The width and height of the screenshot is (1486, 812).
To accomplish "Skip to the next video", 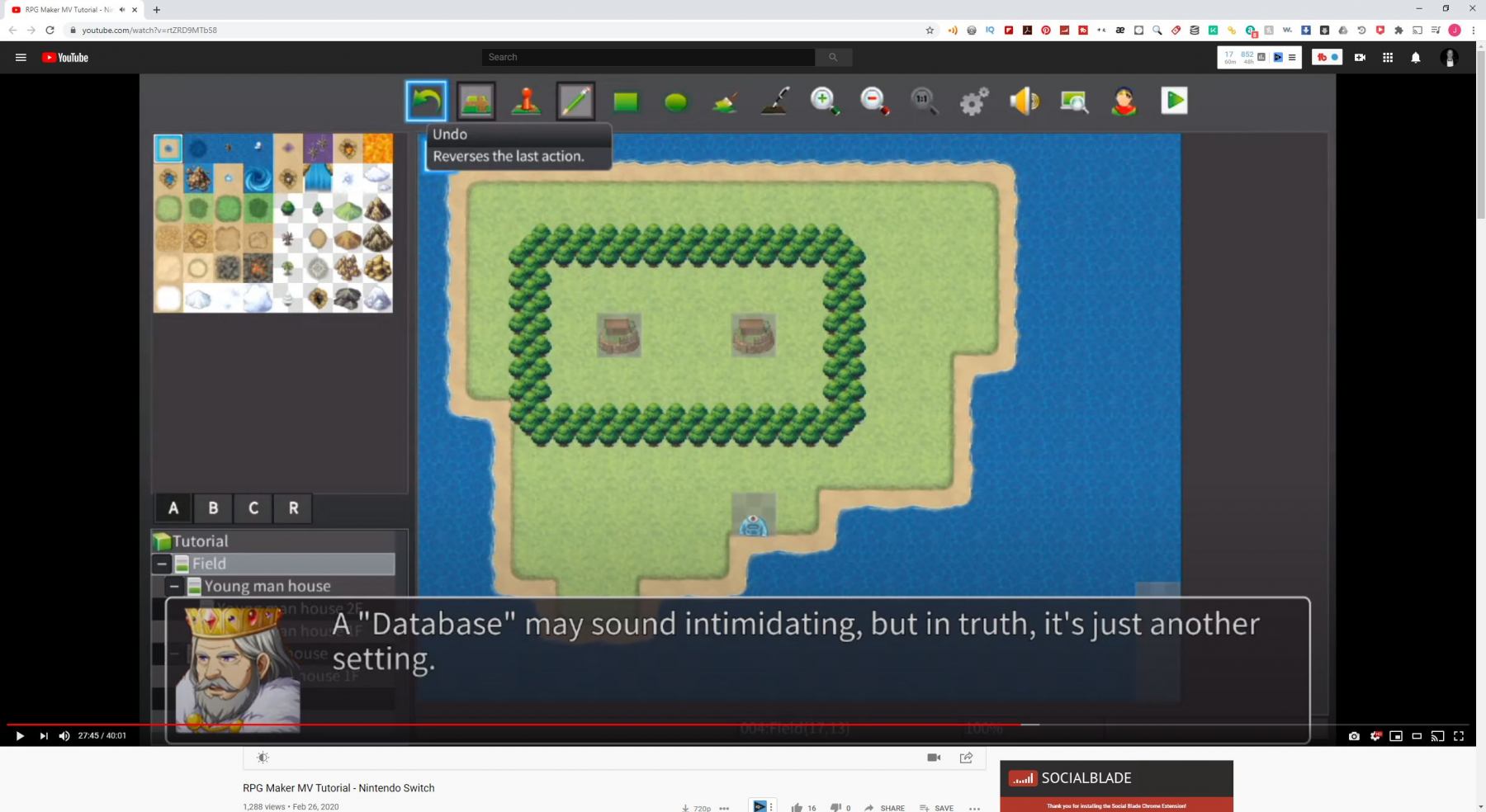I will point(43,736).
